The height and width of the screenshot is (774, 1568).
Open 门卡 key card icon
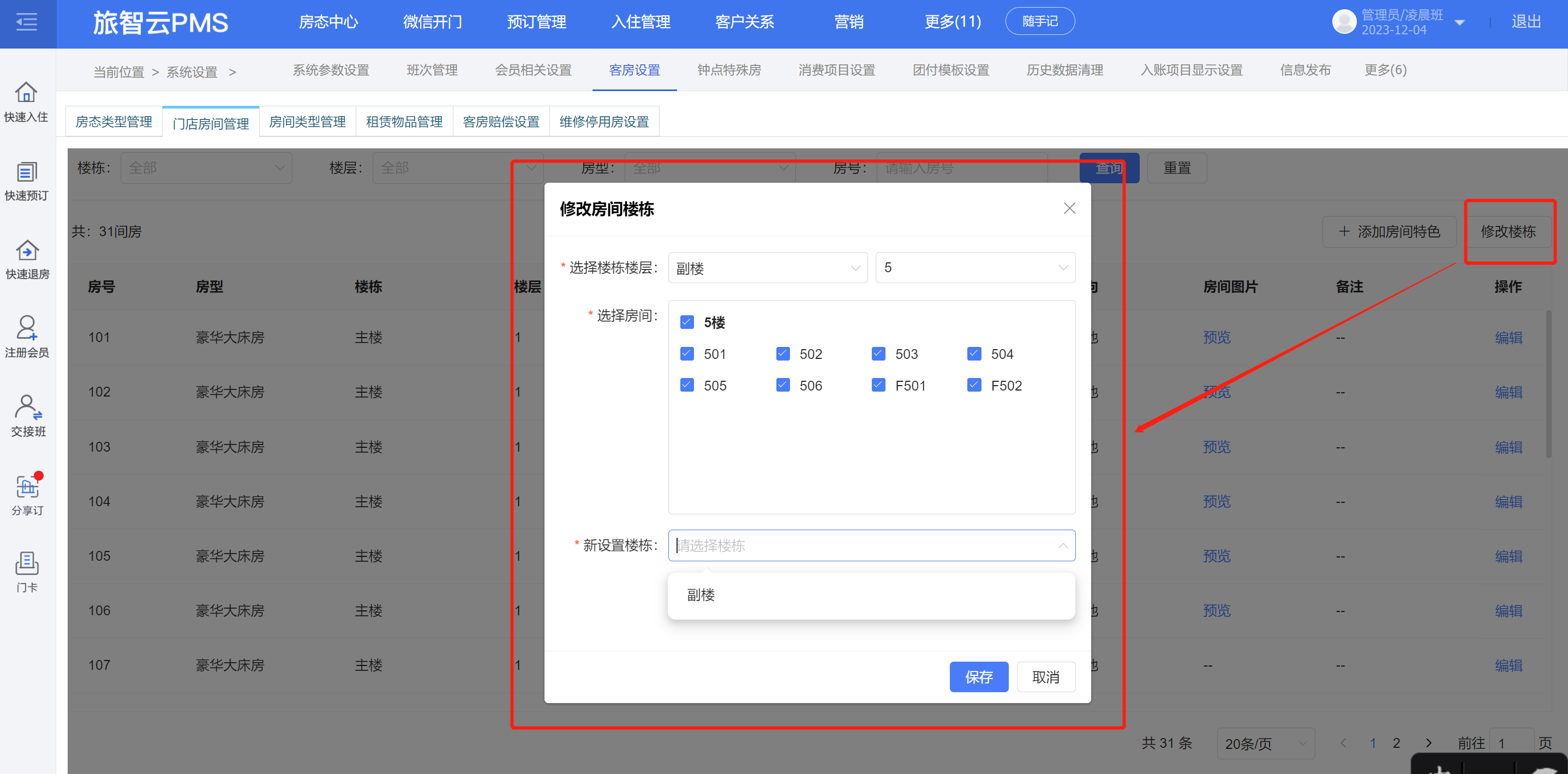coord(27,564)
